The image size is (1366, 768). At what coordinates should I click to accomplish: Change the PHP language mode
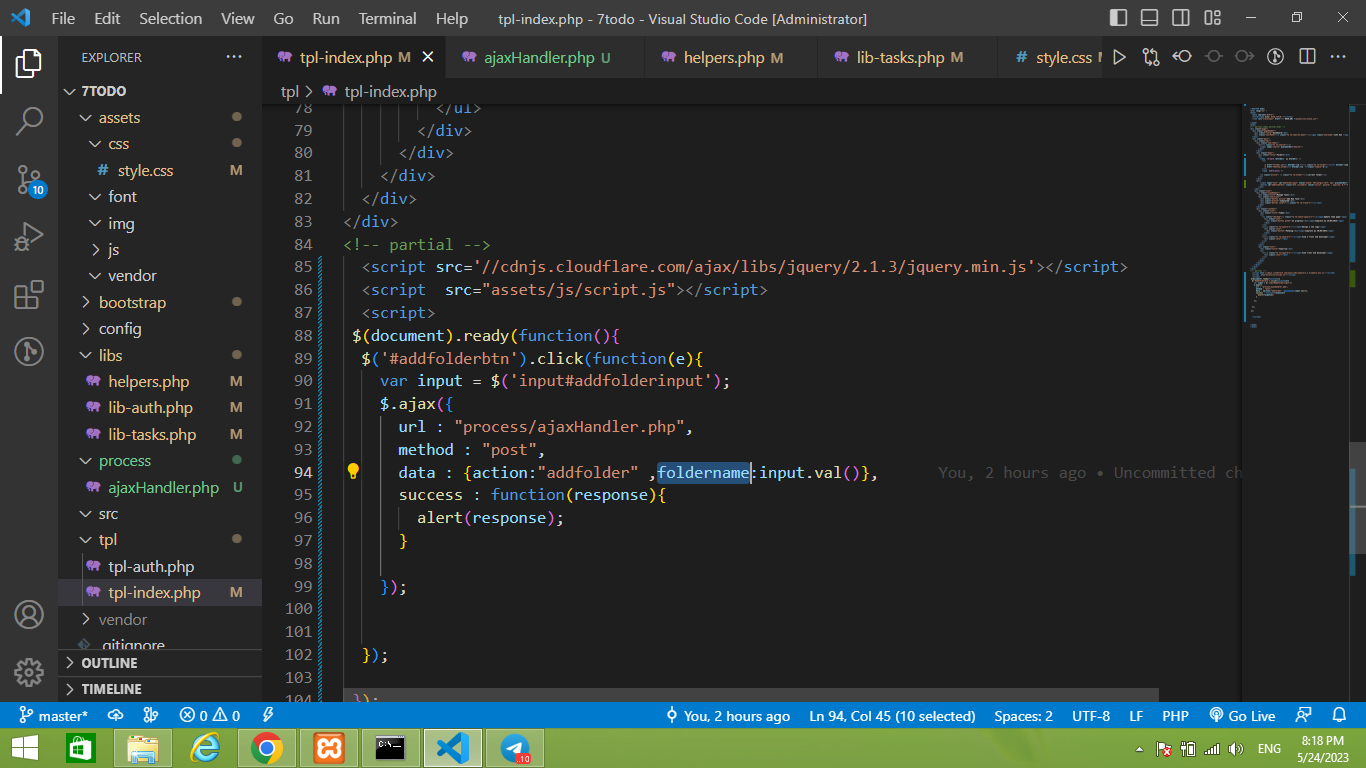[1175, 715]
